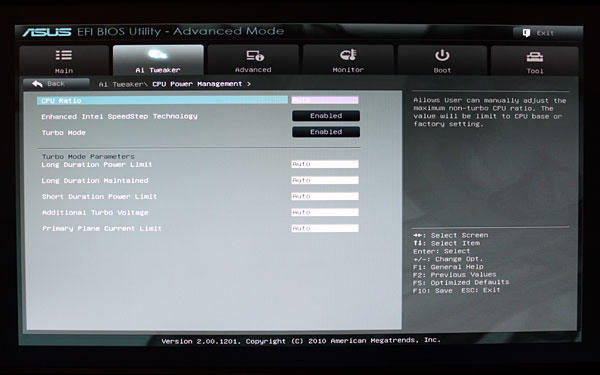Open the Advanced tab icon
Image resolution: width=600 pixels, height=375 pixels.
(255, 55)
